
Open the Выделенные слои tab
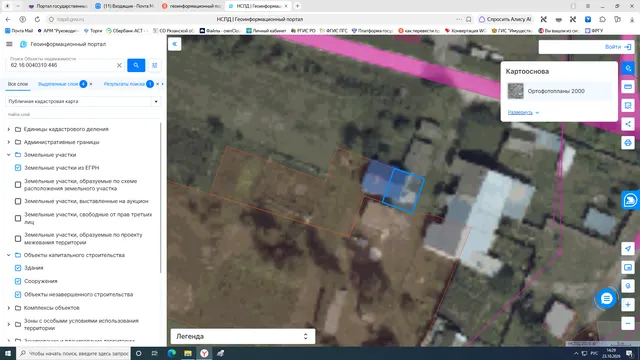(x=58, y=84)
